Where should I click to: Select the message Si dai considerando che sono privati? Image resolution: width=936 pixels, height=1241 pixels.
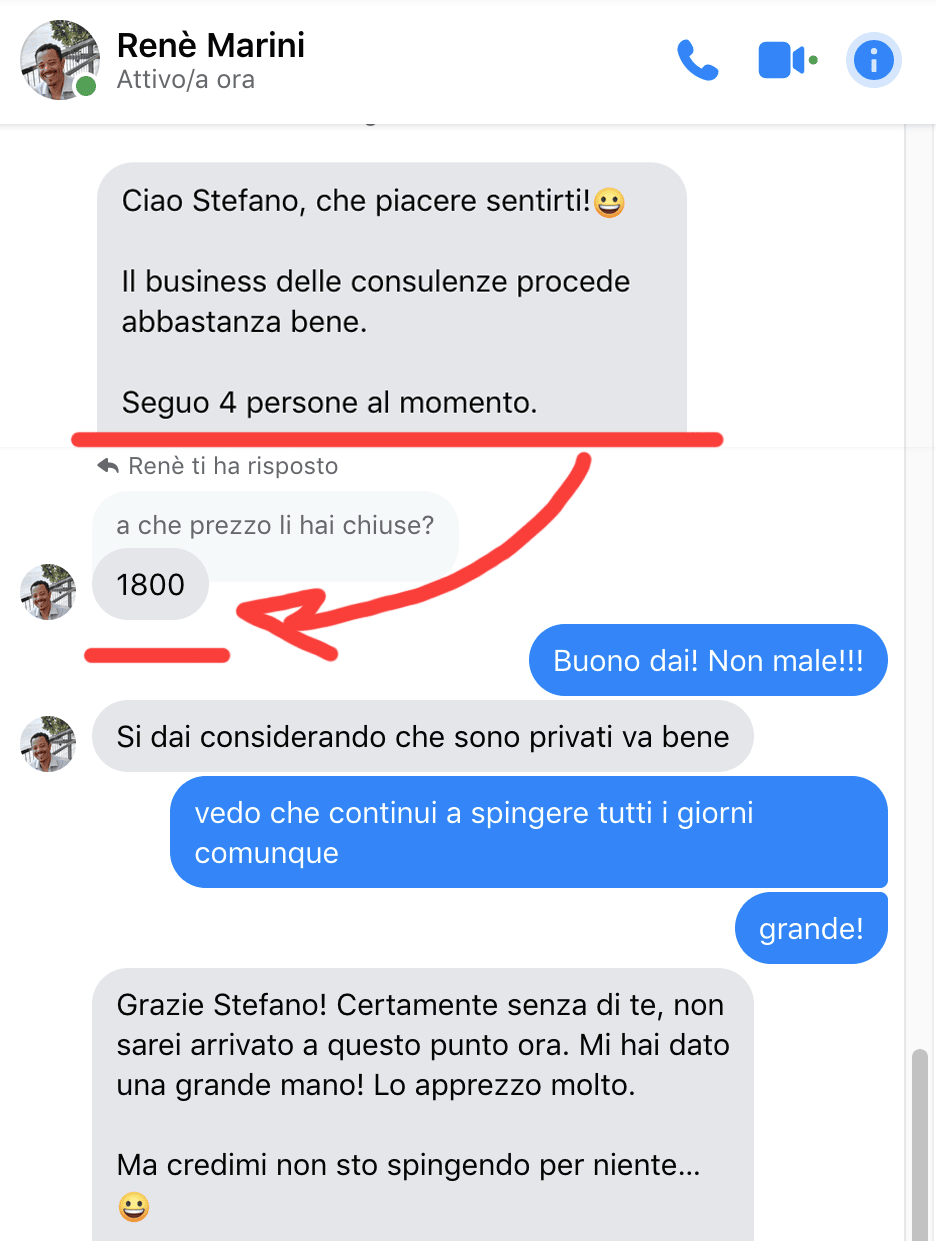click(x=422, y=738)
